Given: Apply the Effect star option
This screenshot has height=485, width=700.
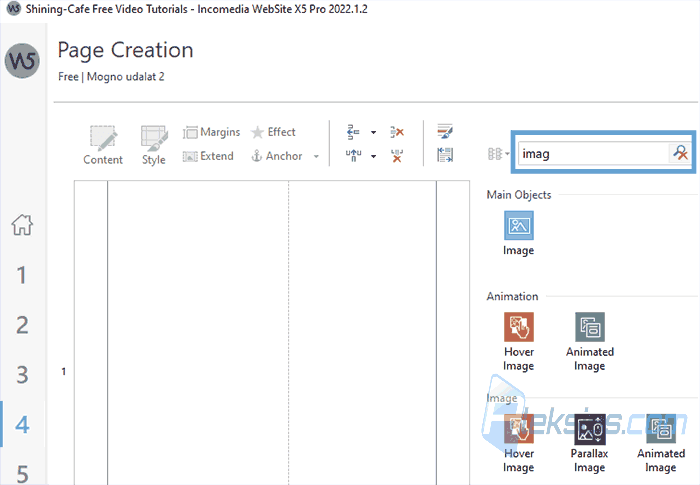Looking at the screenshot, I should [273, 132].
